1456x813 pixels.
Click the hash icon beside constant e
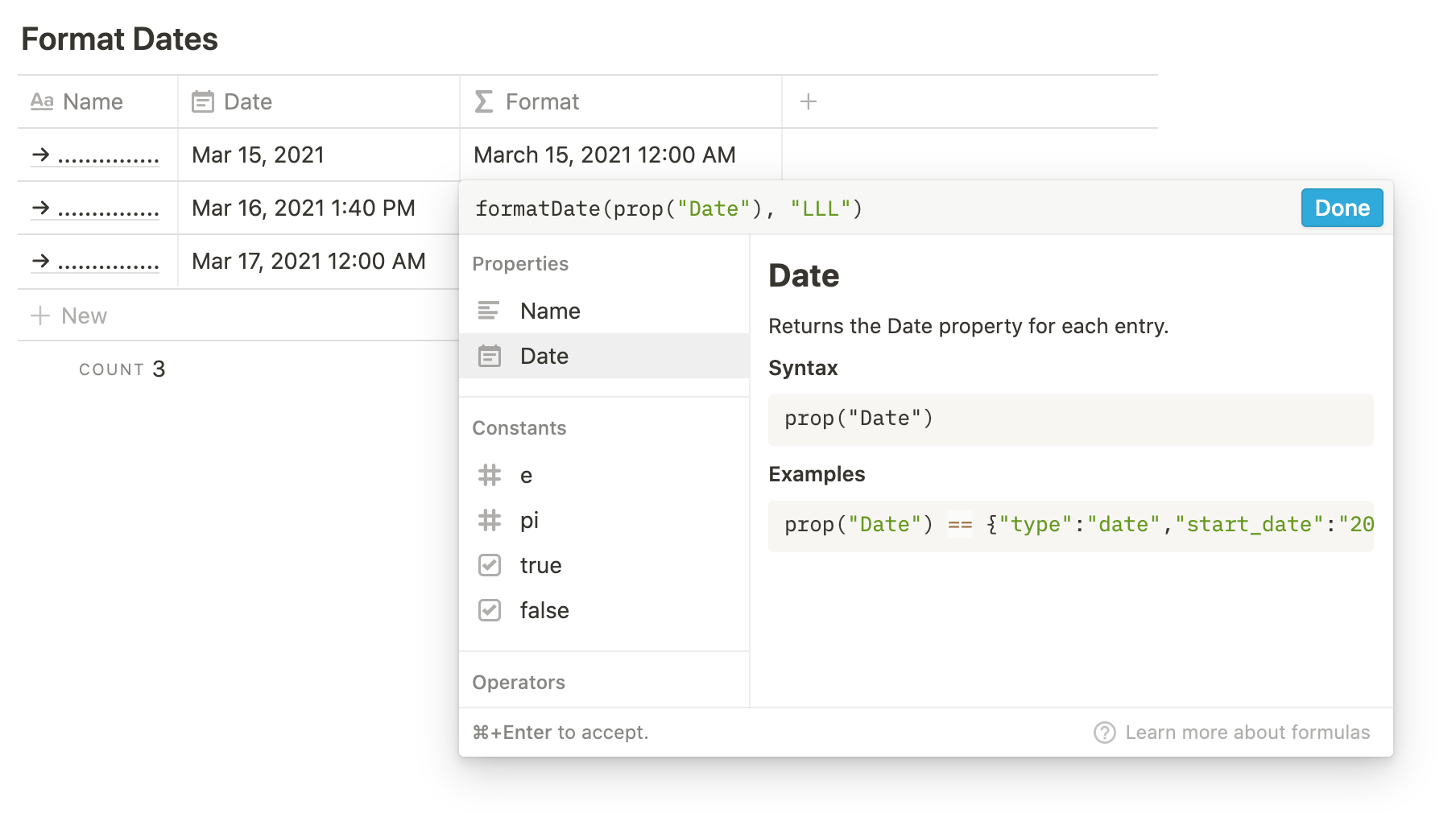pos(490,475)
